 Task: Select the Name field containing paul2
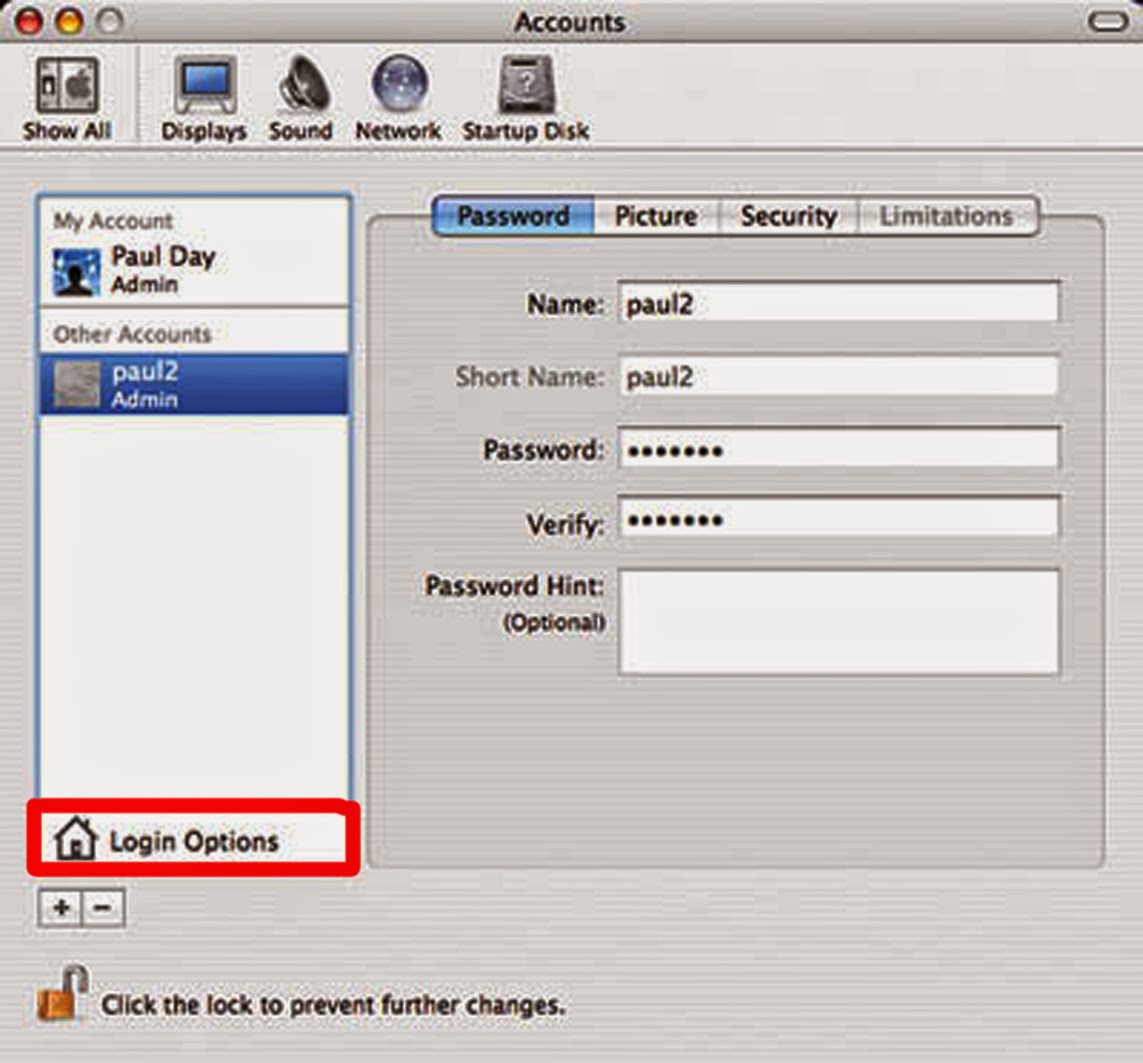pyautogui.click(x=840, y=303)
